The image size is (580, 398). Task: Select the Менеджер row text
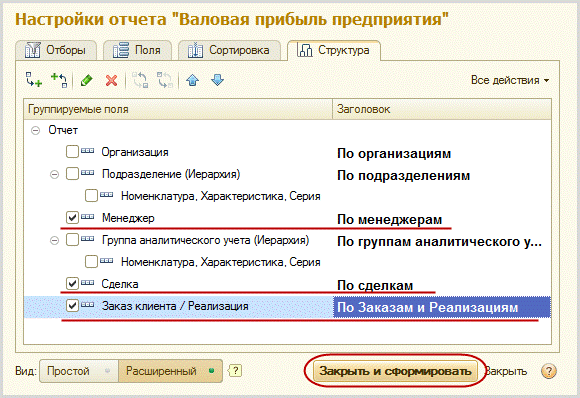[128, 218]
